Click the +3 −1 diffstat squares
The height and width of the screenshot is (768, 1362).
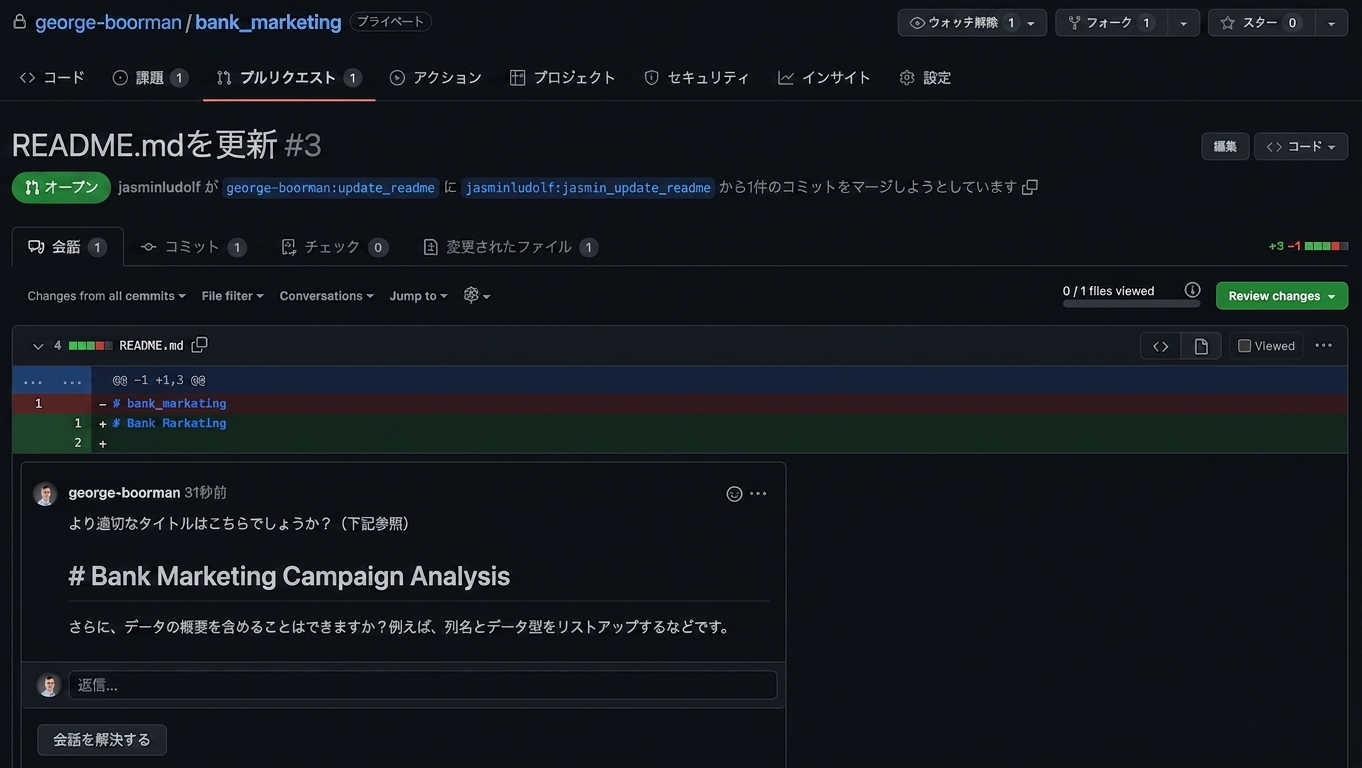click(1326, 246)
